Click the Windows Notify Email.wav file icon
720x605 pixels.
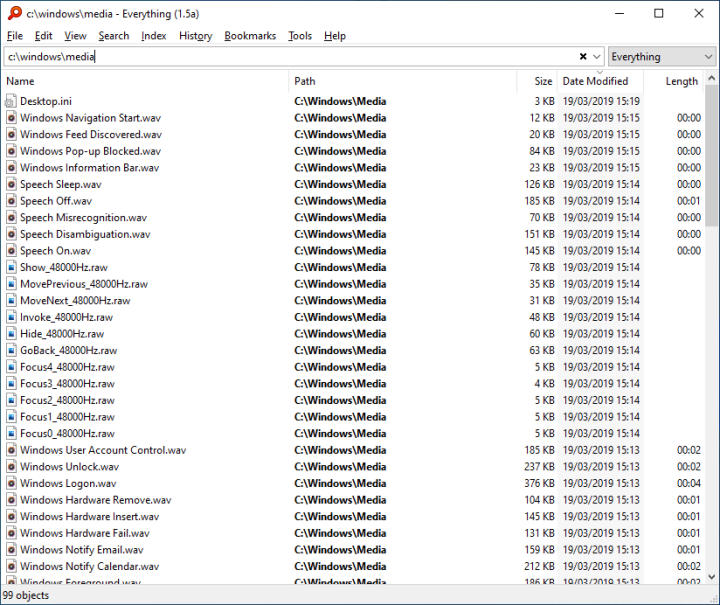(x=11, y=549)
